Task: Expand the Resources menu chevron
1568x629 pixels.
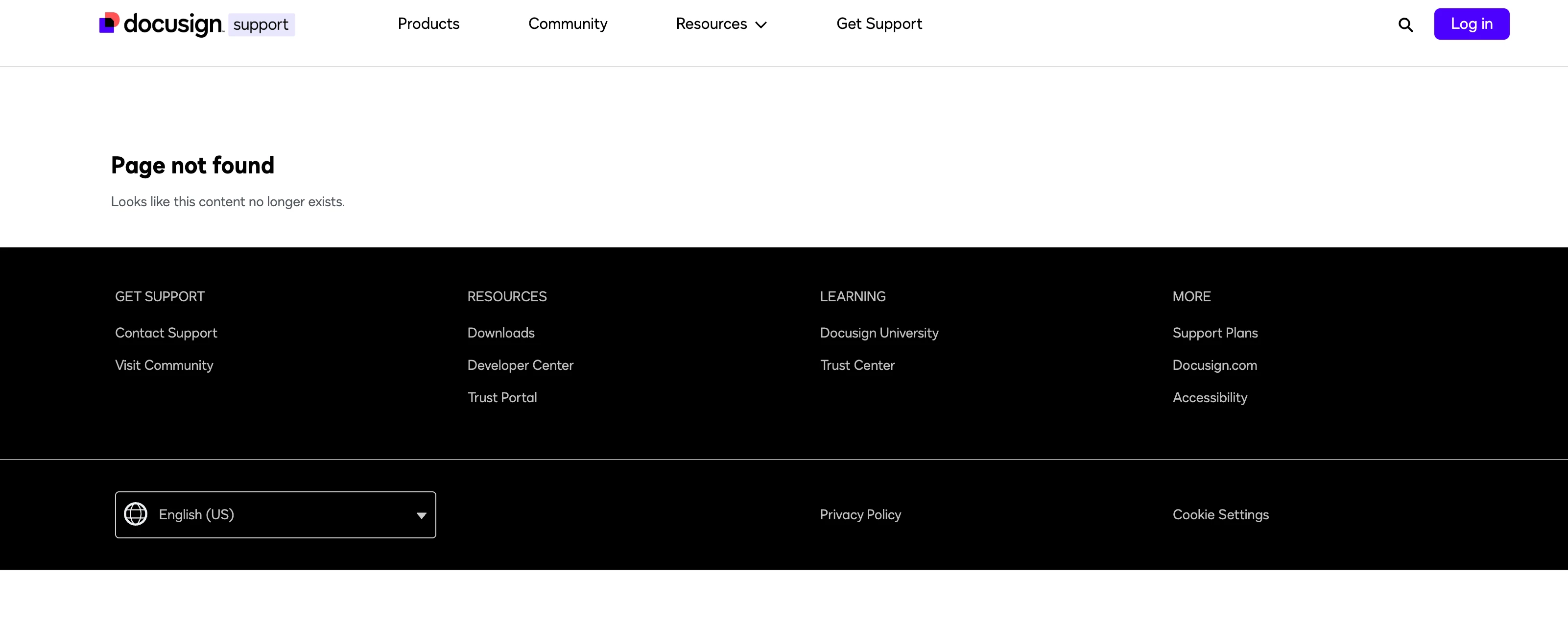Action: pos(761,25)
